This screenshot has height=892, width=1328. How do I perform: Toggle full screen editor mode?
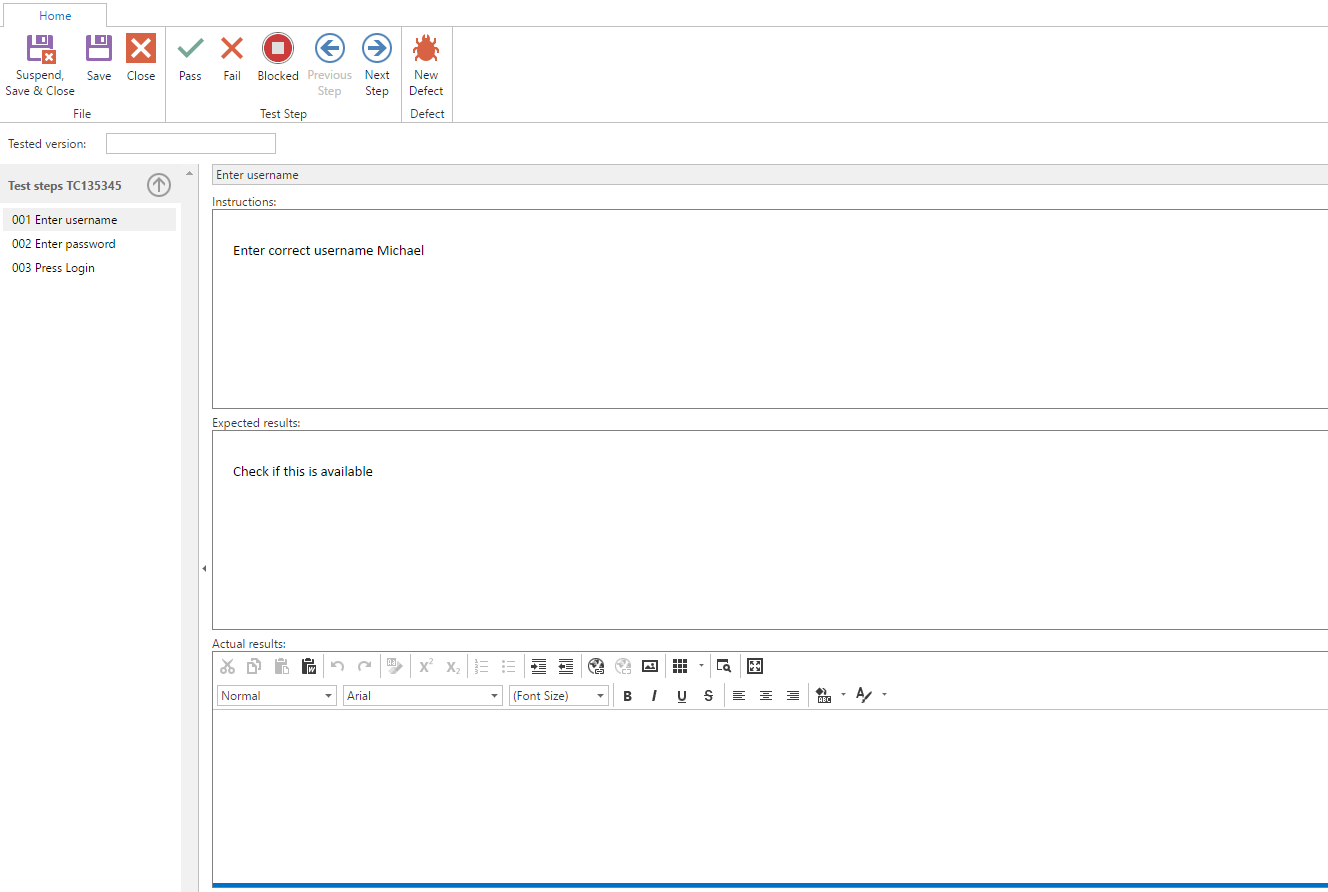click(x=755, y=666)
